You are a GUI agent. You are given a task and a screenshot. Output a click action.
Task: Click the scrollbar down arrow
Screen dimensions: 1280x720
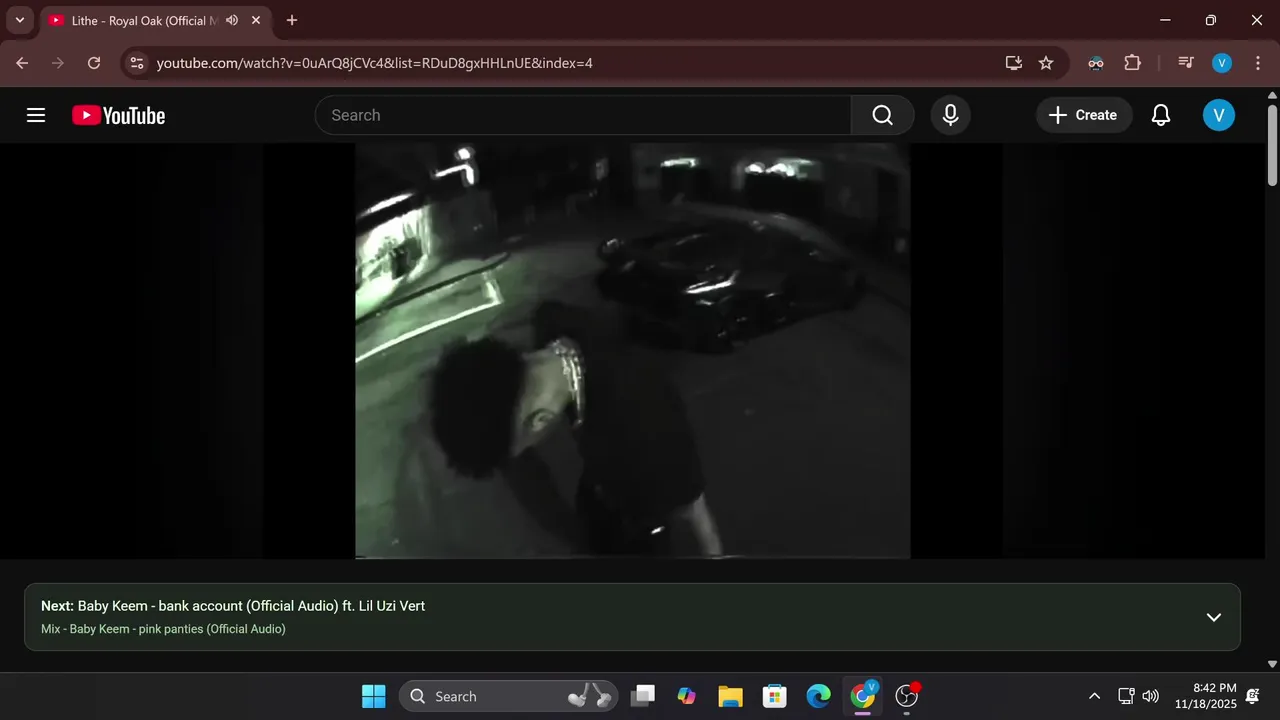click(1272, 664)
